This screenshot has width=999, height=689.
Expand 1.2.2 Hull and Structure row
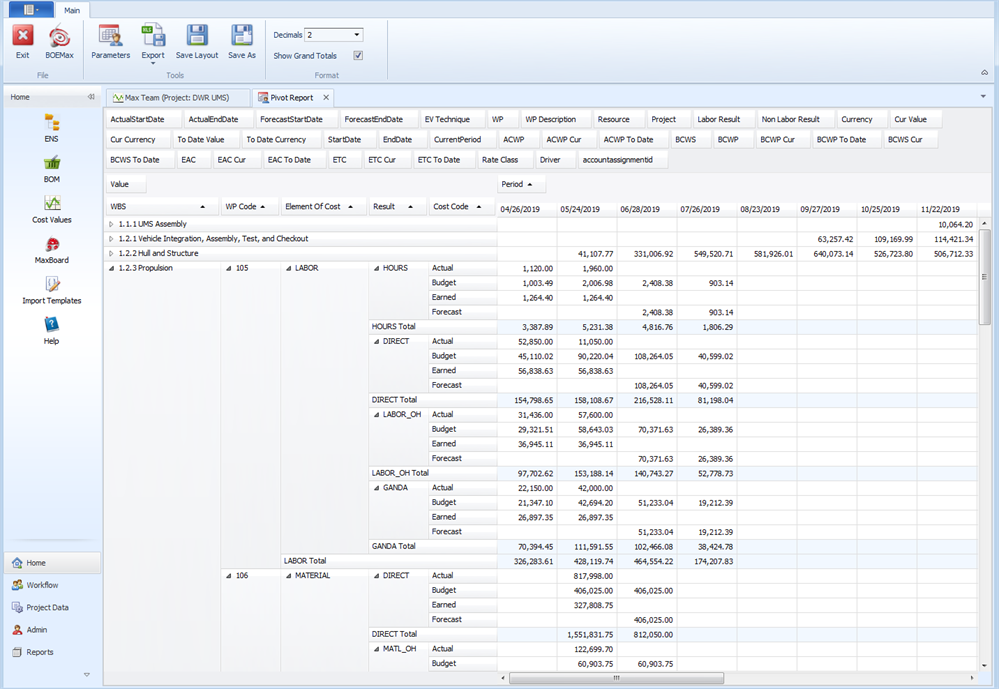coord(112,254)
